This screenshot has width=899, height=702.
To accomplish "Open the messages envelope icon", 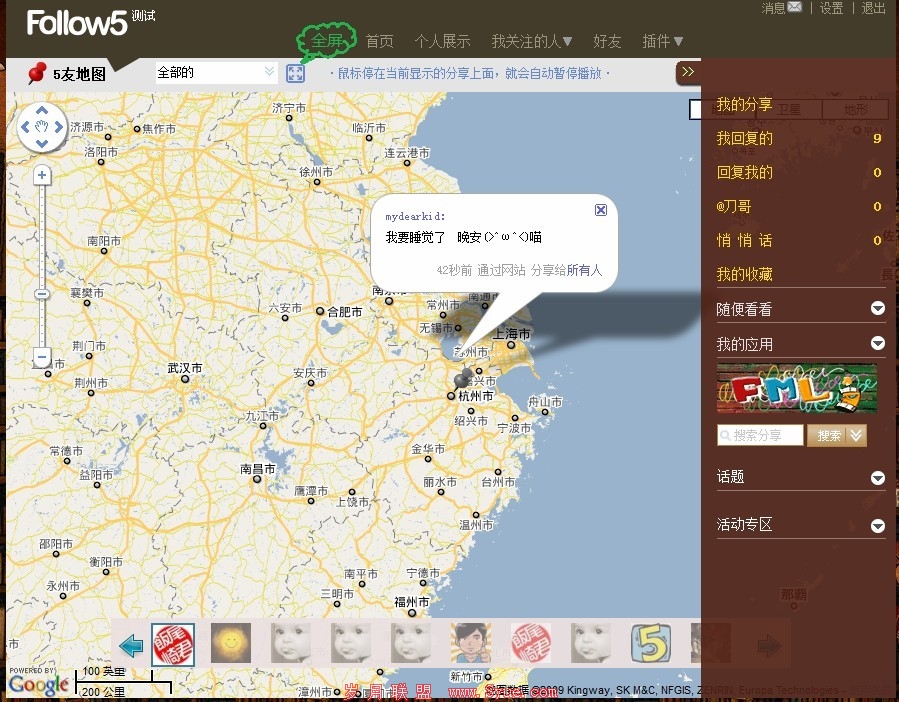I will 795,7.
